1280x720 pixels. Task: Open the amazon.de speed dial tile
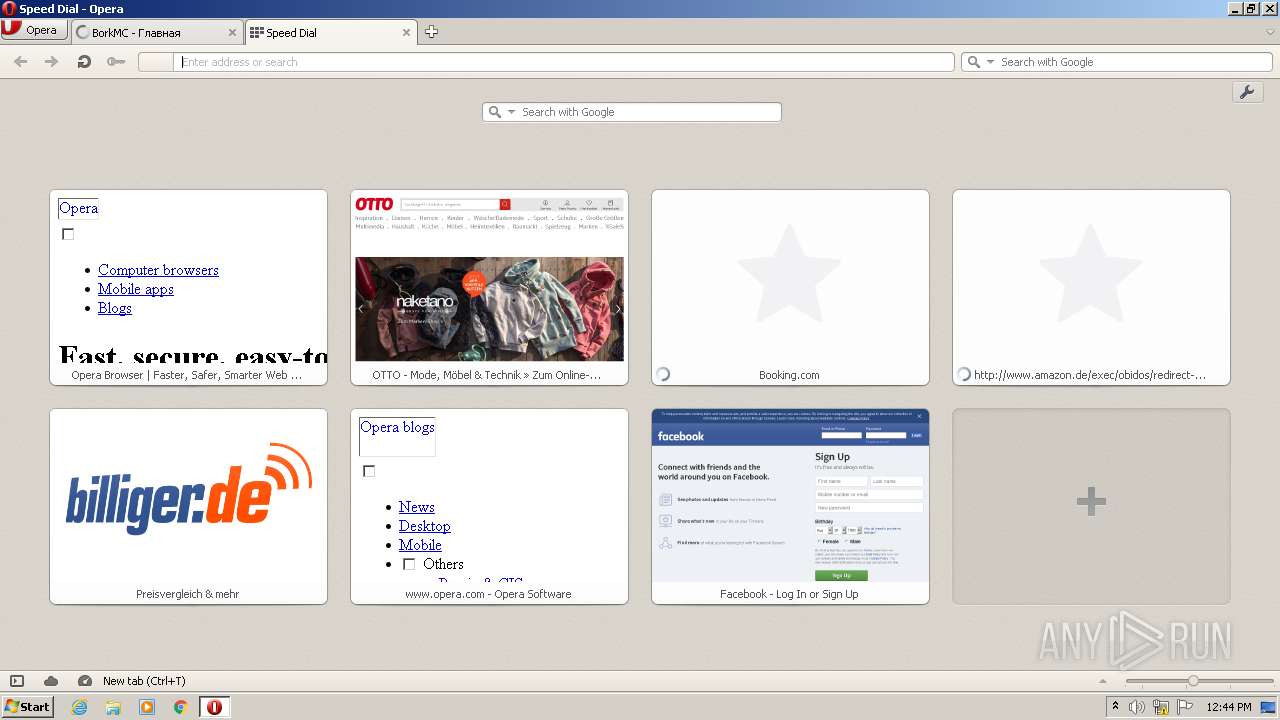coord(1091,287)
